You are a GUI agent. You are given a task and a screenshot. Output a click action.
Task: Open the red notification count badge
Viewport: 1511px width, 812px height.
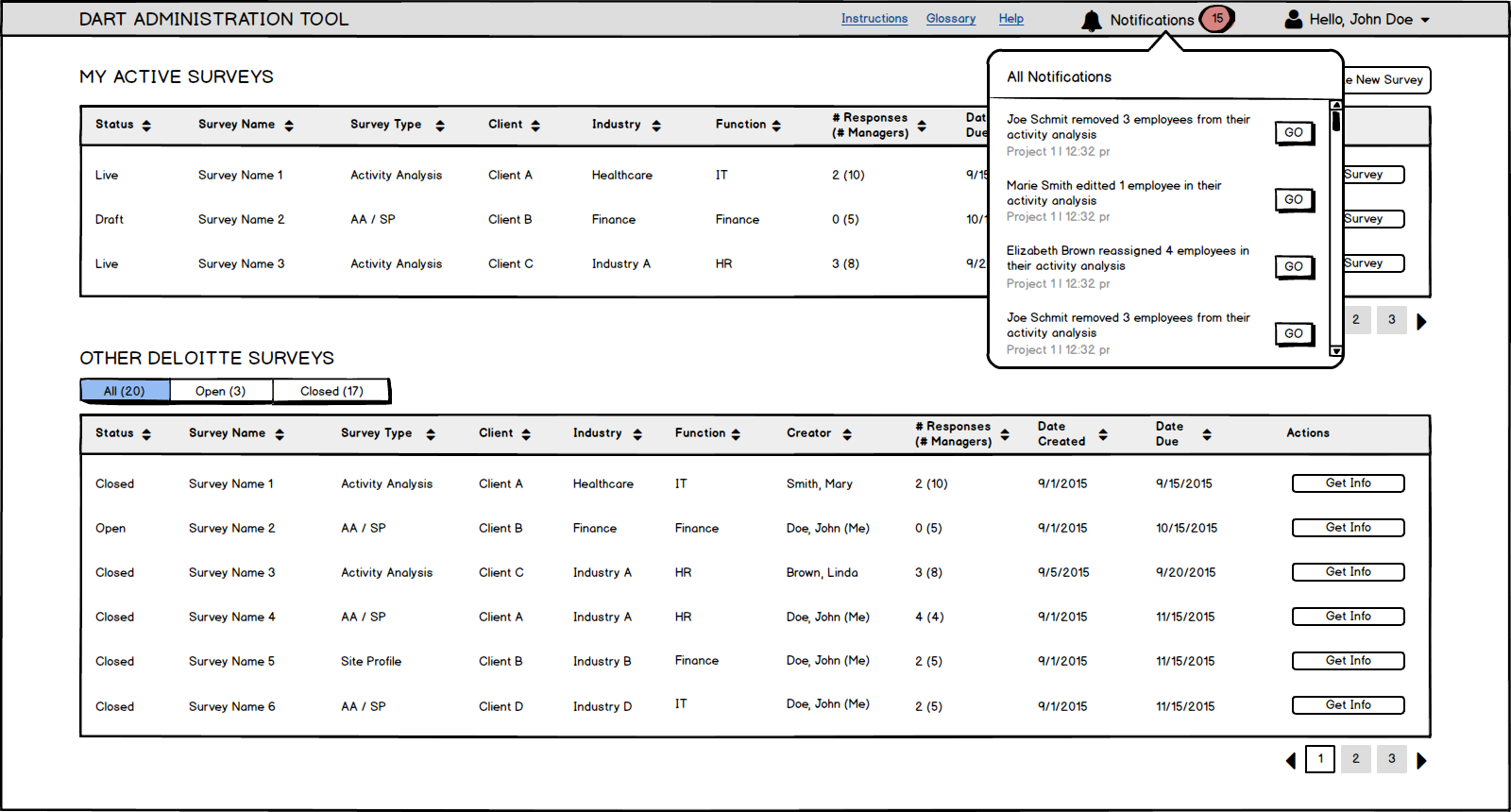click(x=1217, y=19)
